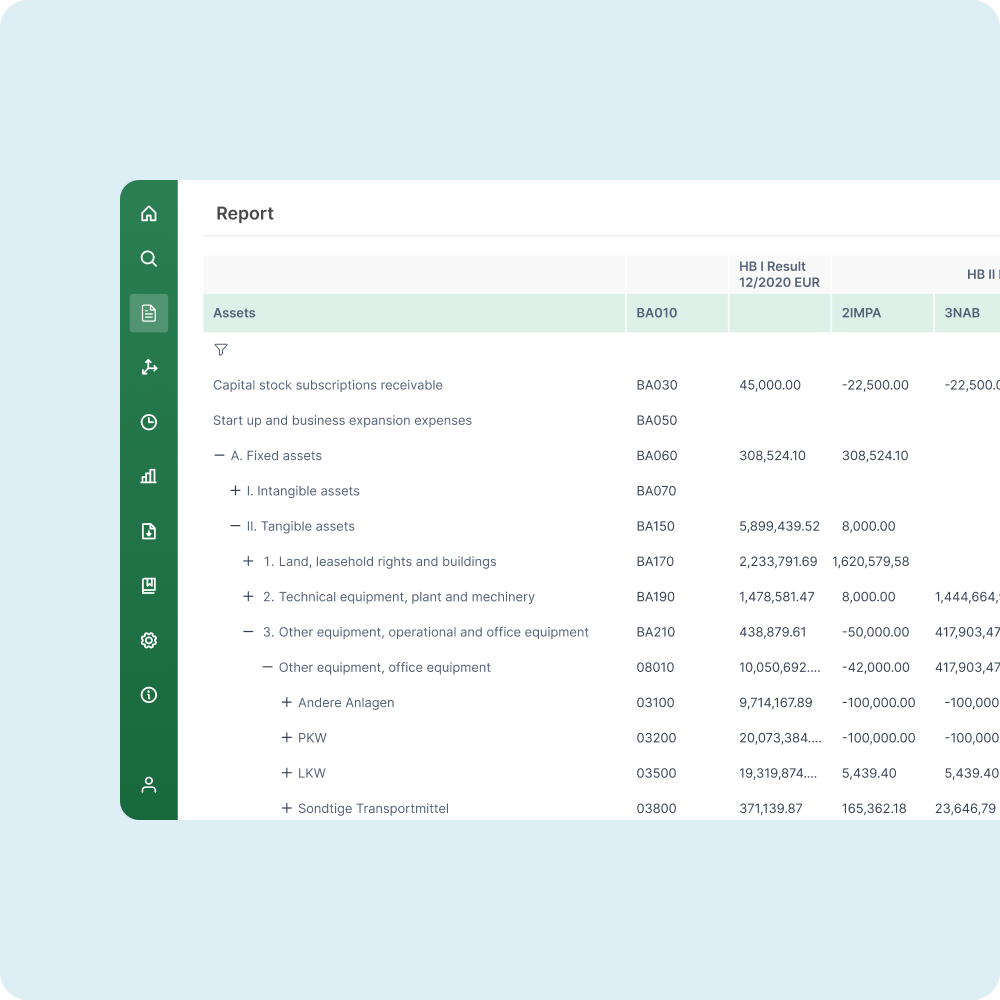Open the settings gear icon
This screenshot has width=1000, height=1000.
149,640
